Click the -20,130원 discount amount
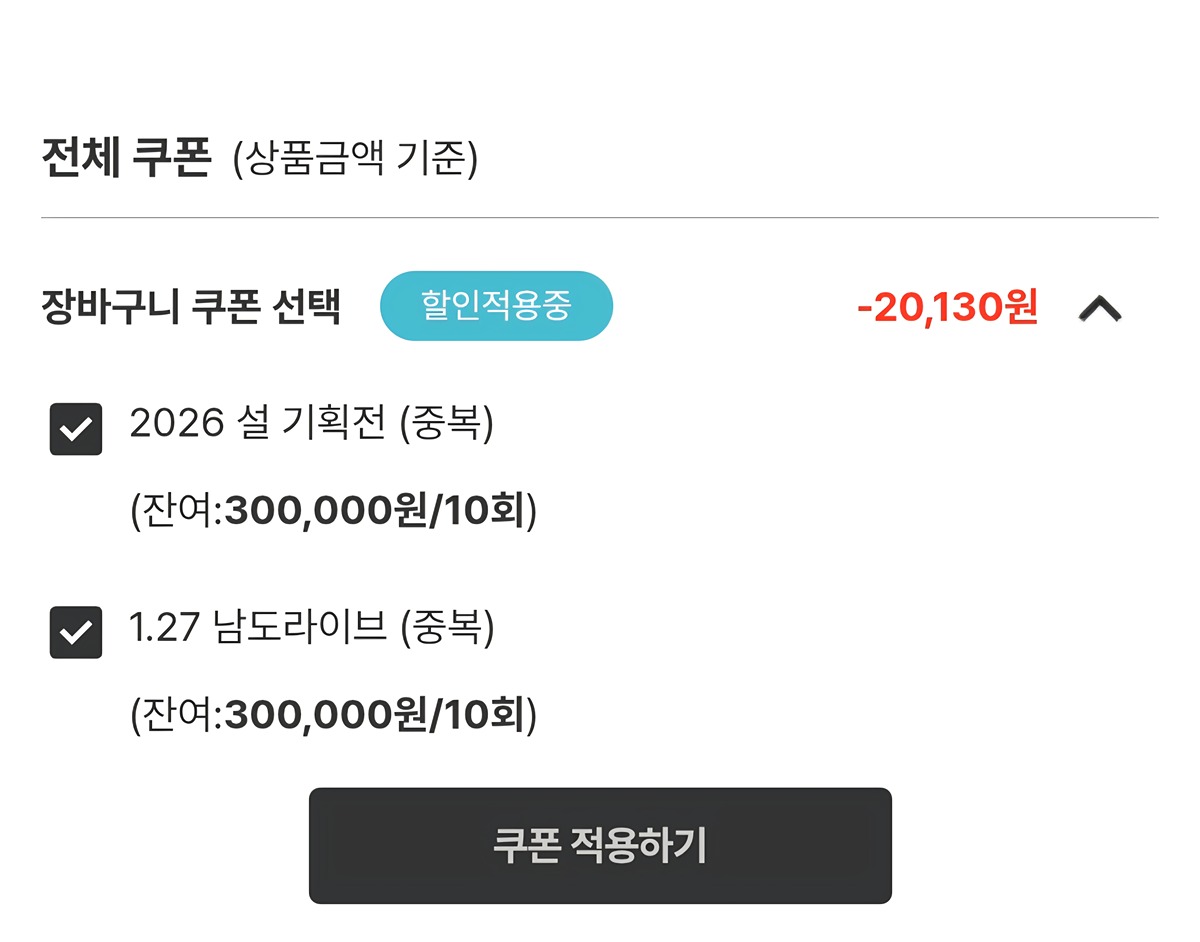 [x=947, y=308]
